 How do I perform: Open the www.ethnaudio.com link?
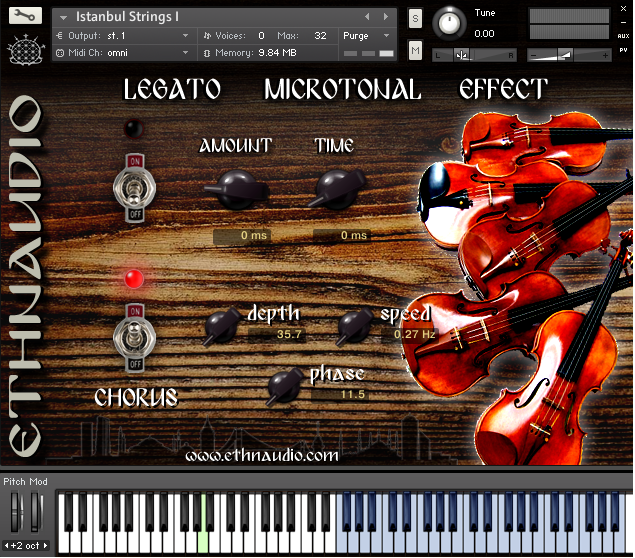pos(262,456)
